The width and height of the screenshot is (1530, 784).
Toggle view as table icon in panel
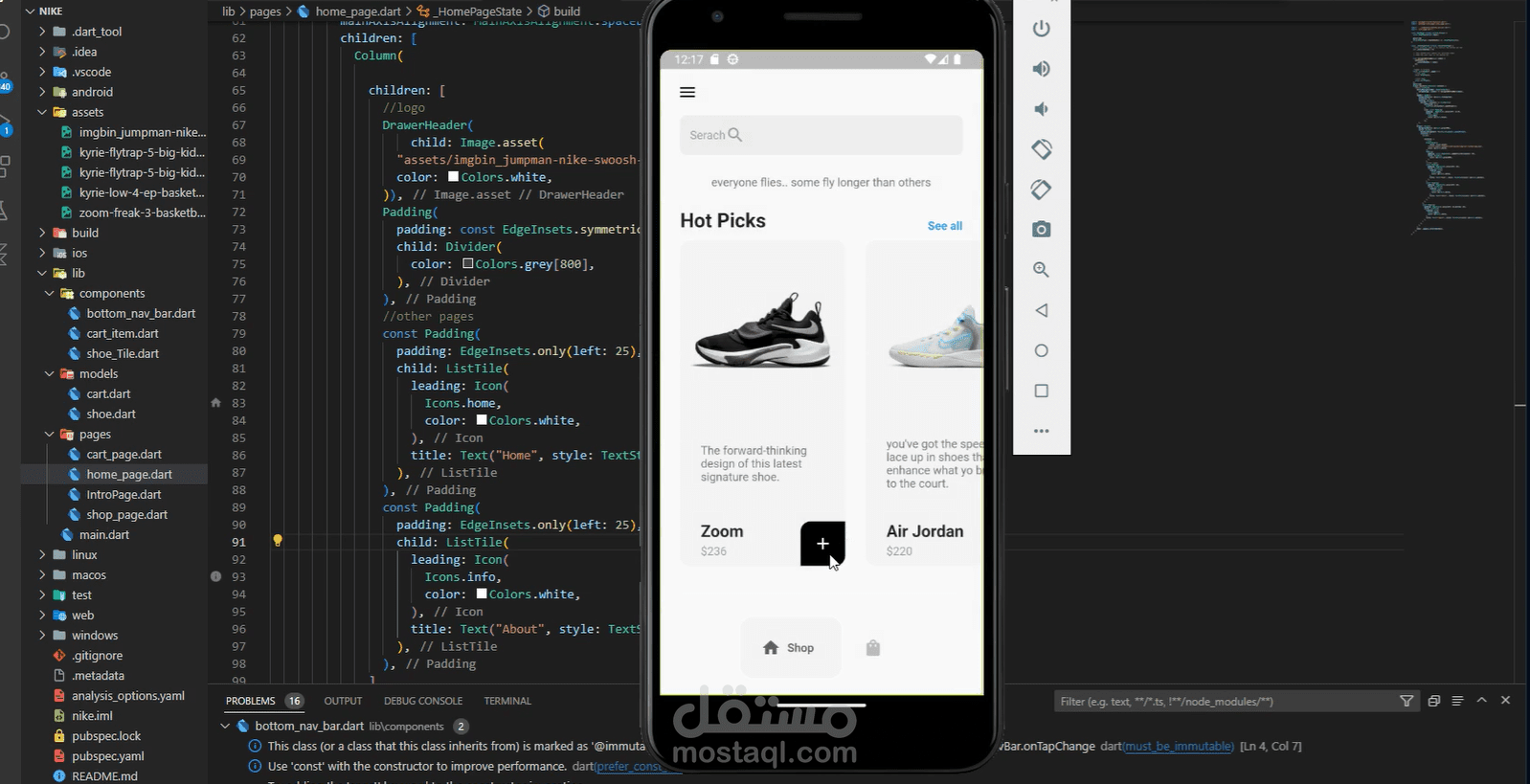[x=1457, y=701]
